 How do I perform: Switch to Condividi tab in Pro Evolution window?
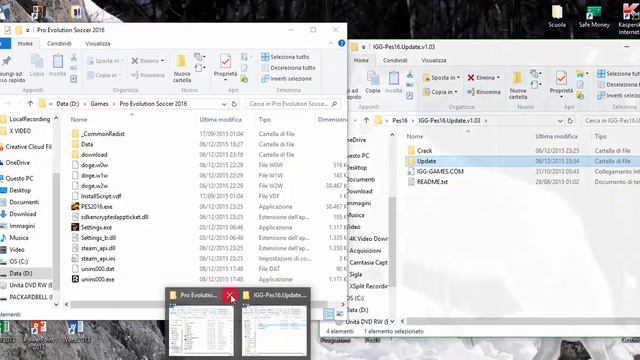pyautogui.click(x=59, y=43)
